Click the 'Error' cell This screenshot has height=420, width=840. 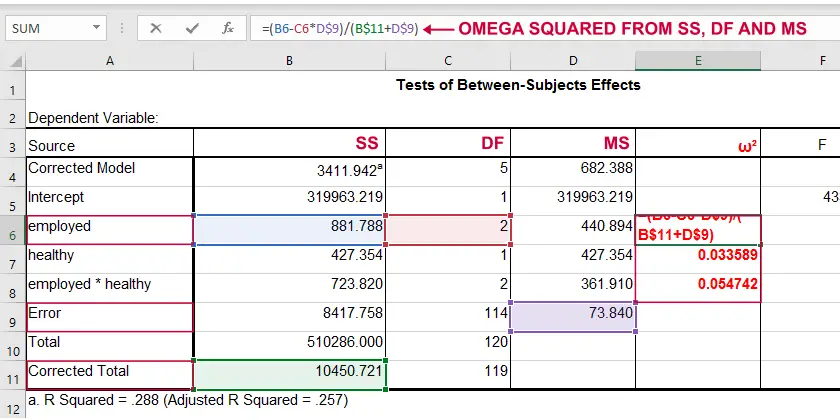point(110,317)
